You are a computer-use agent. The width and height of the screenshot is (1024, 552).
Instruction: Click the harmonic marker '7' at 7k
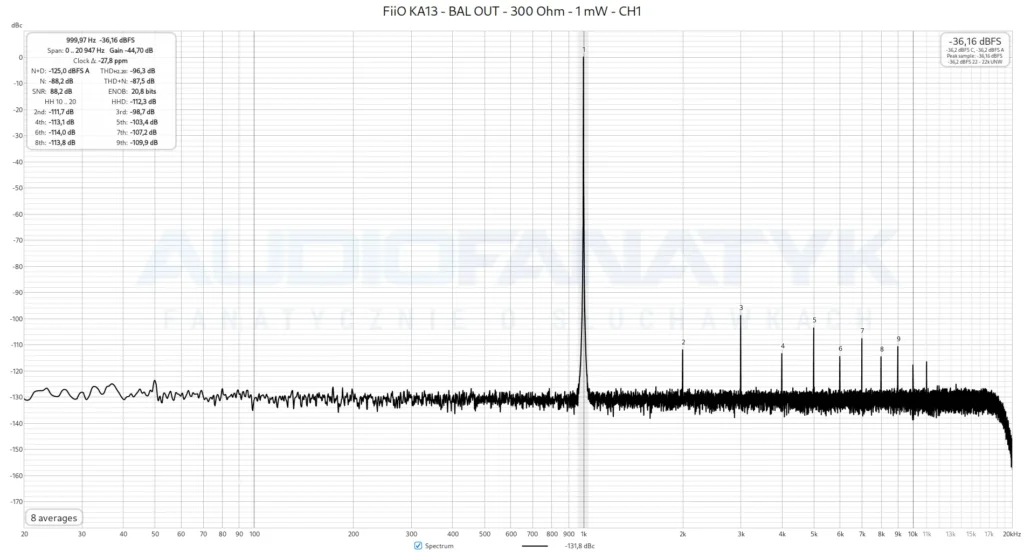[862, 331]
